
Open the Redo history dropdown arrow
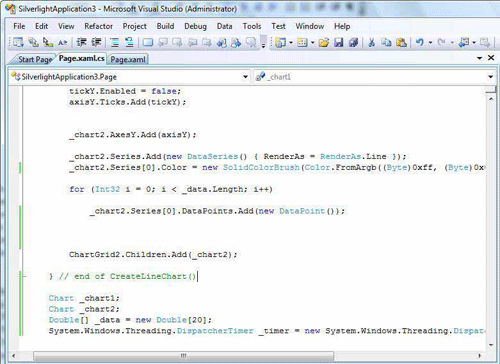point(452,43)
